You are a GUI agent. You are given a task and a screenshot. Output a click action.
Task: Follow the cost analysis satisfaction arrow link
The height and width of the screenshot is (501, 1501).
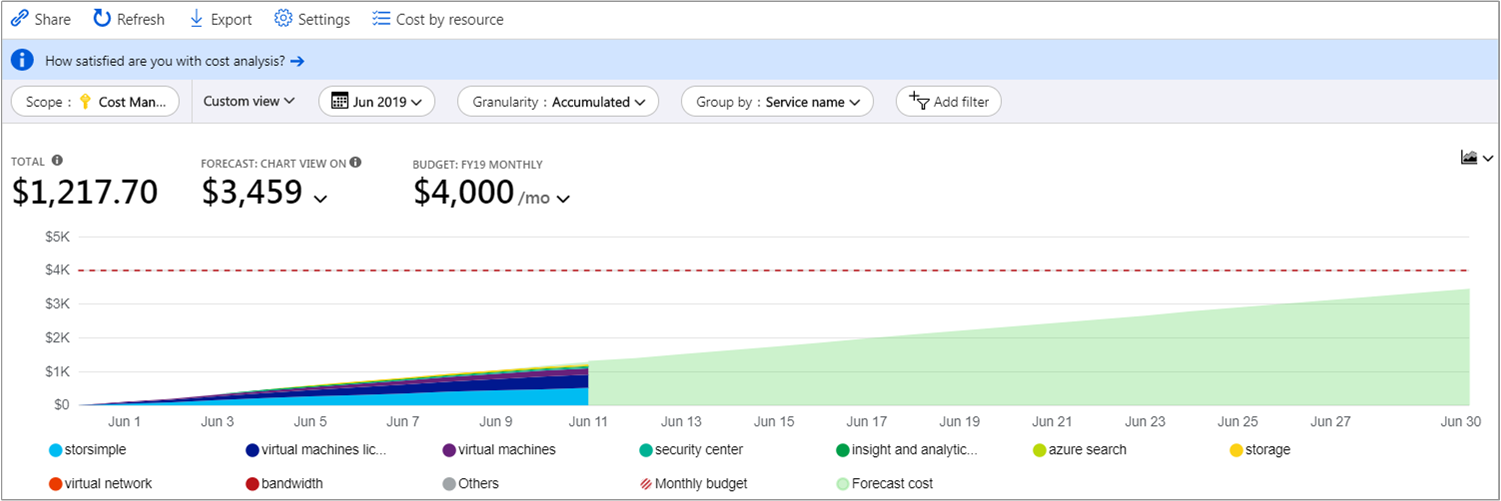click(x=297, y=61)
